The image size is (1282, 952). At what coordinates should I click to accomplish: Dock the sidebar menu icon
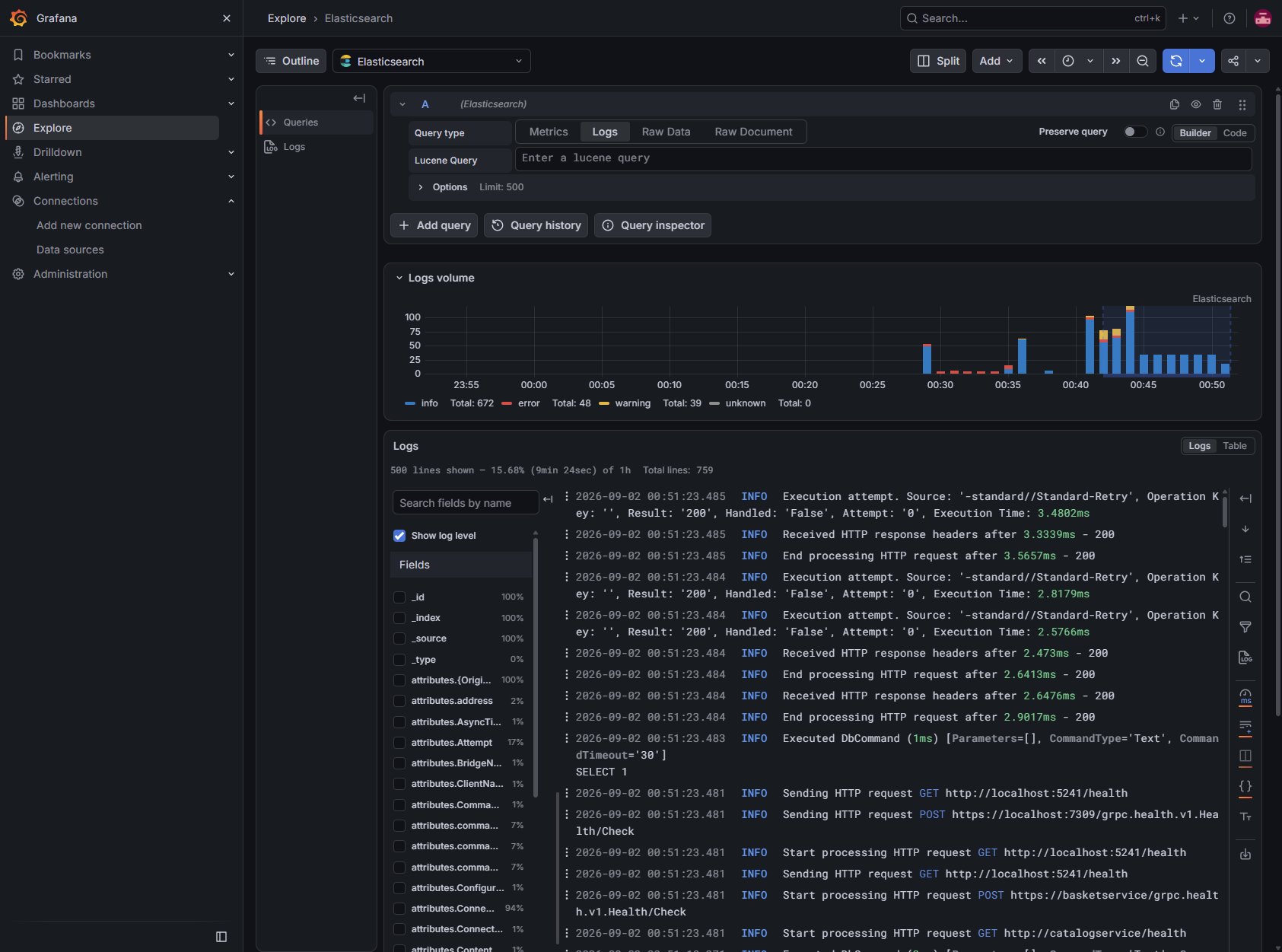coord(221,937)
